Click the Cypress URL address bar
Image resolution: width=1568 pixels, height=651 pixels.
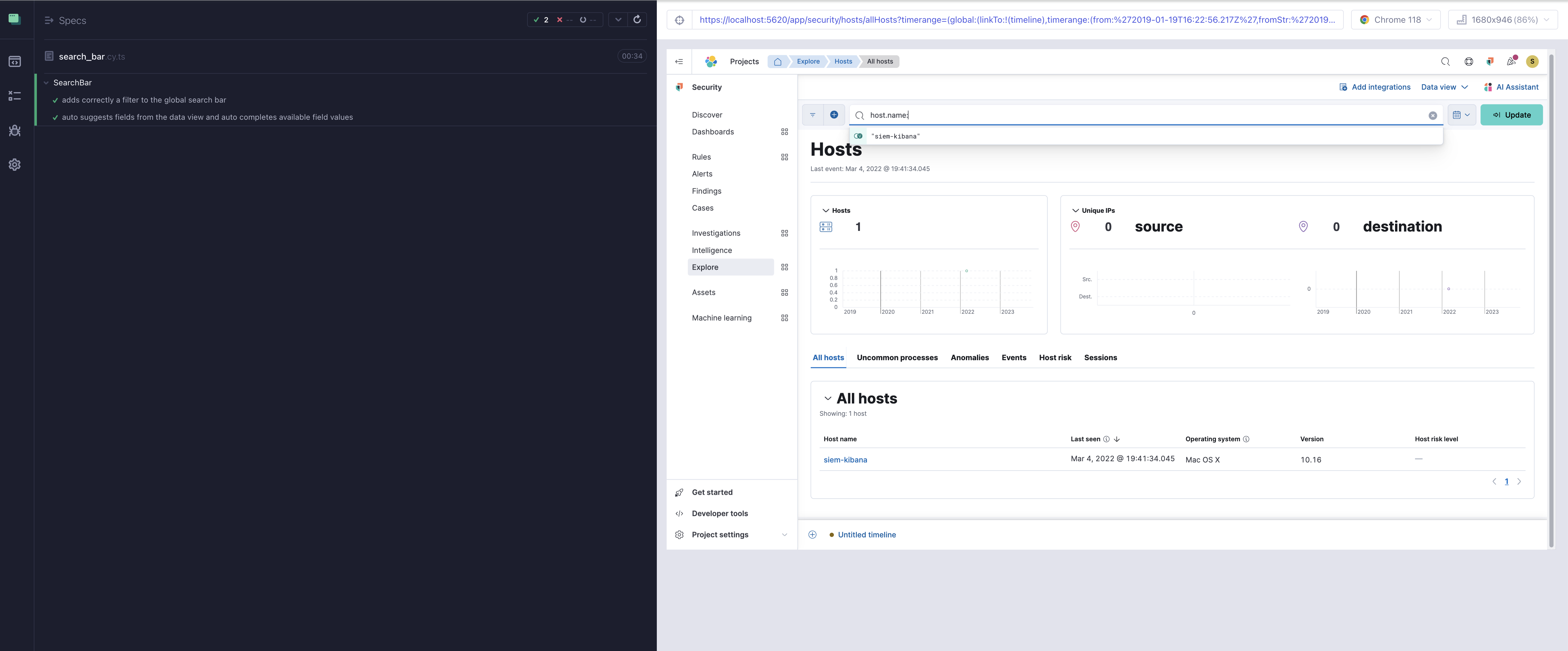pyautogui.click(x=1017, y=20)
